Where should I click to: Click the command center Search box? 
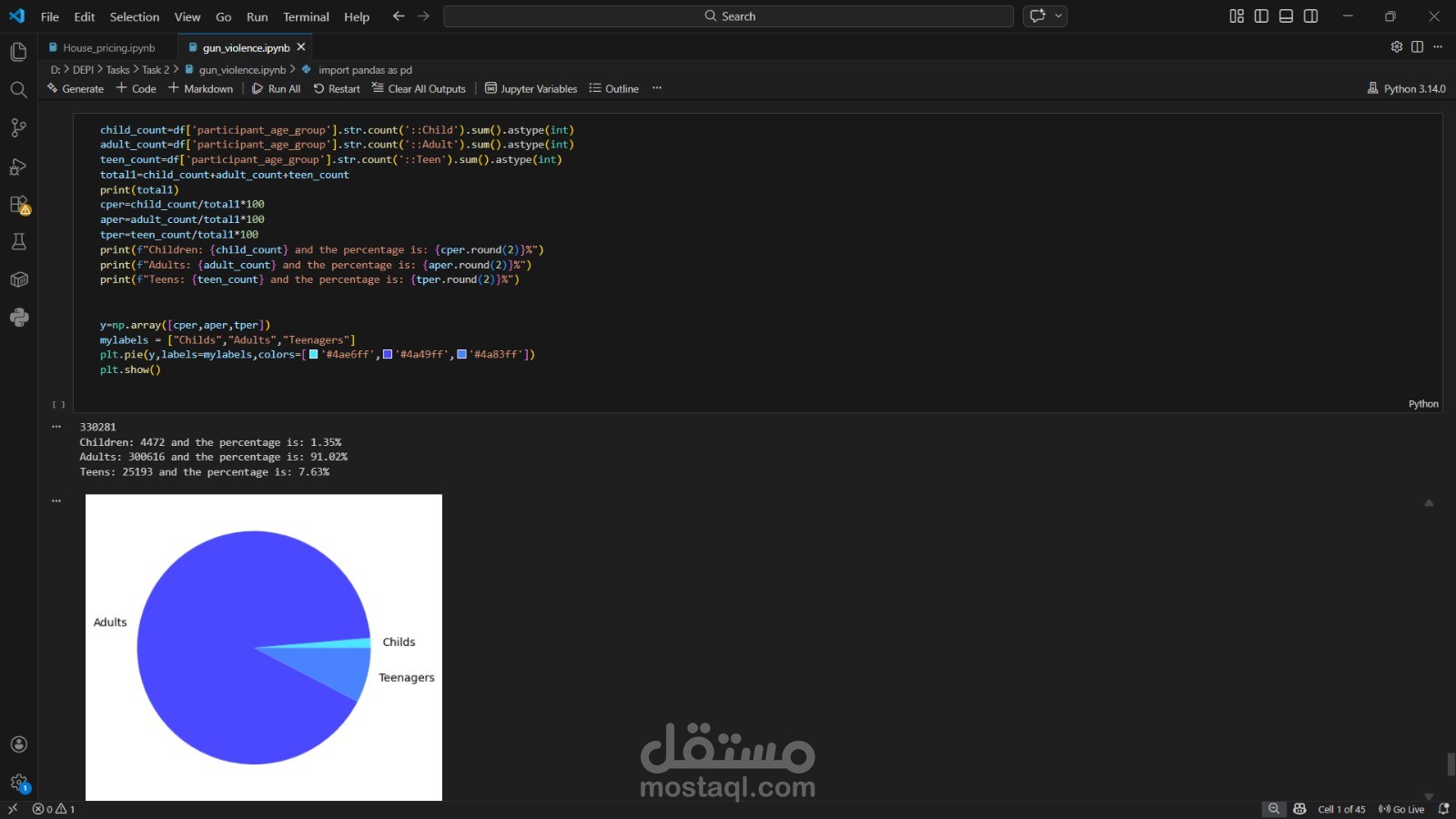728,16
